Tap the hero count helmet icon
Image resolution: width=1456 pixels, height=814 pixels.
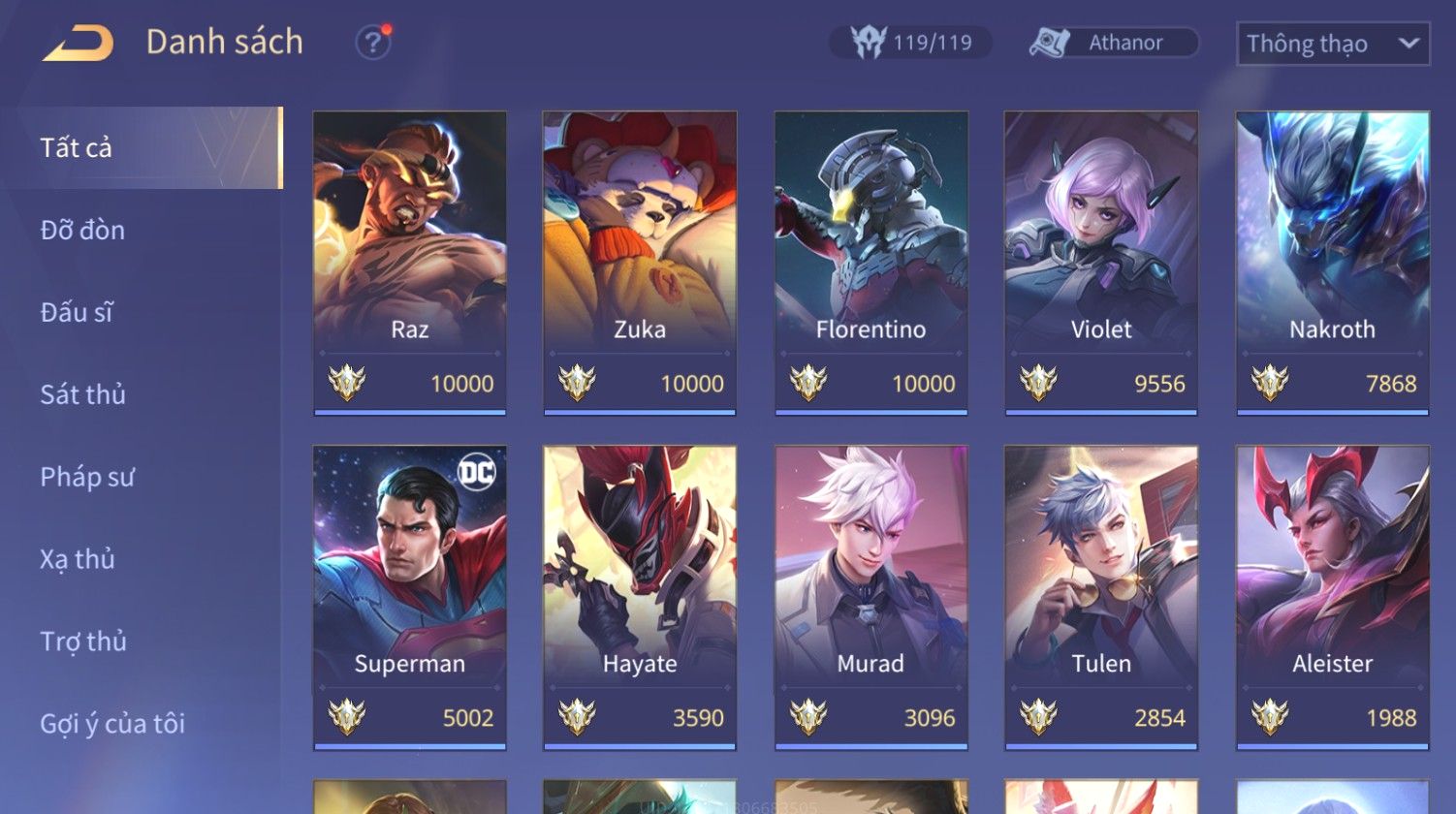tap(868, 42)
